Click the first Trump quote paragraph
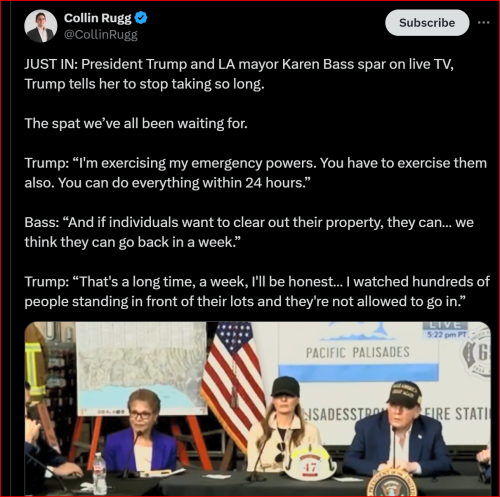The image size is (500, 497). [x=255, y=173]
